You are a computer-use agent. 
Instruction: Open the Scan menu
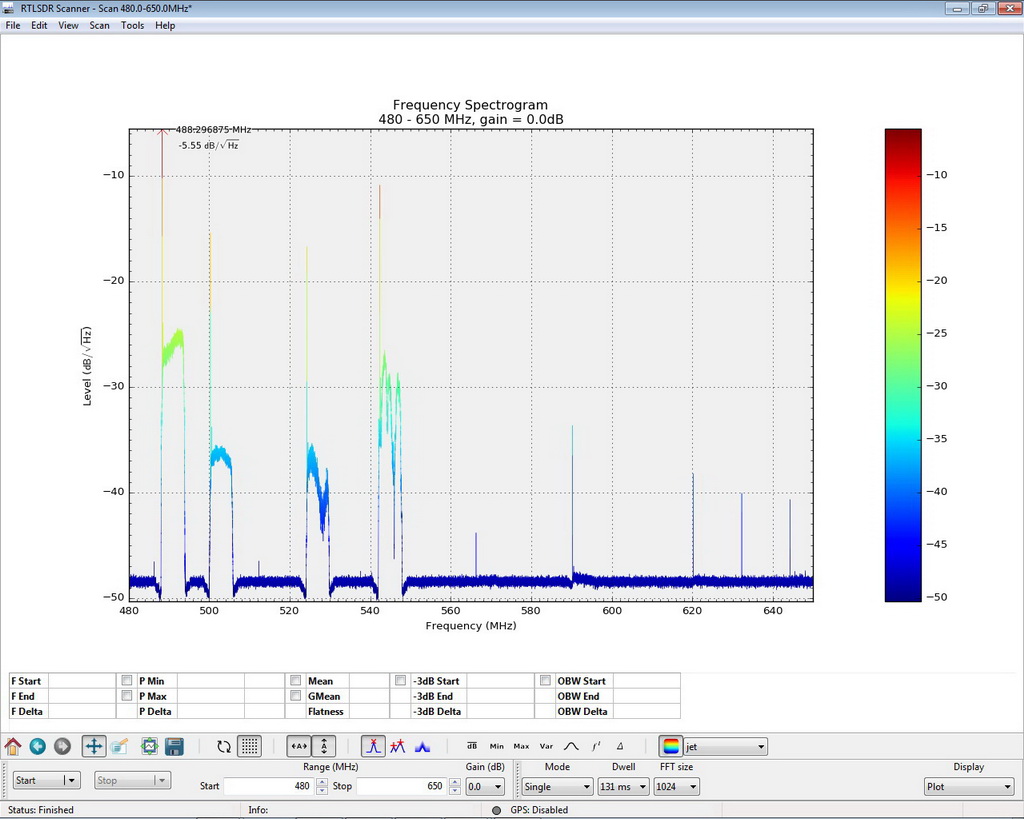click(x=99, y=25)
